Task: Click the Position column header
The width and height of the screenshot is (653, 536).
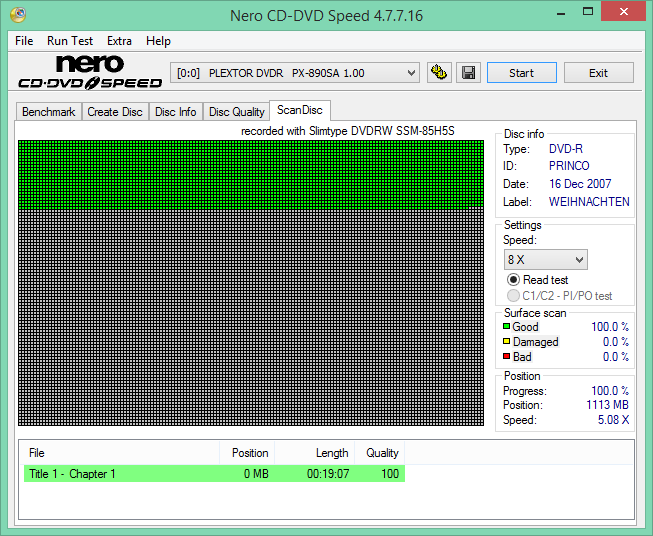Action: [x=247, y=453]
